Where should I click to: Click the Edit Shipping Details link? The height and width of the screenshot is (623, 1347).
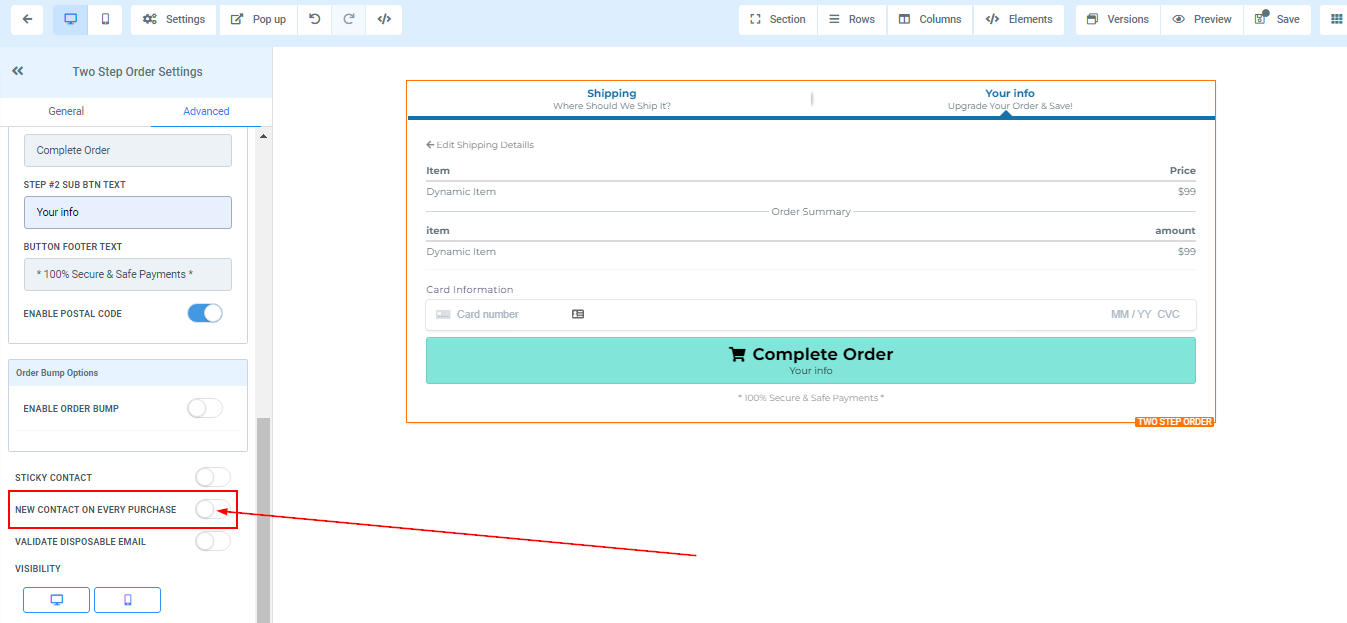point(480,145)
